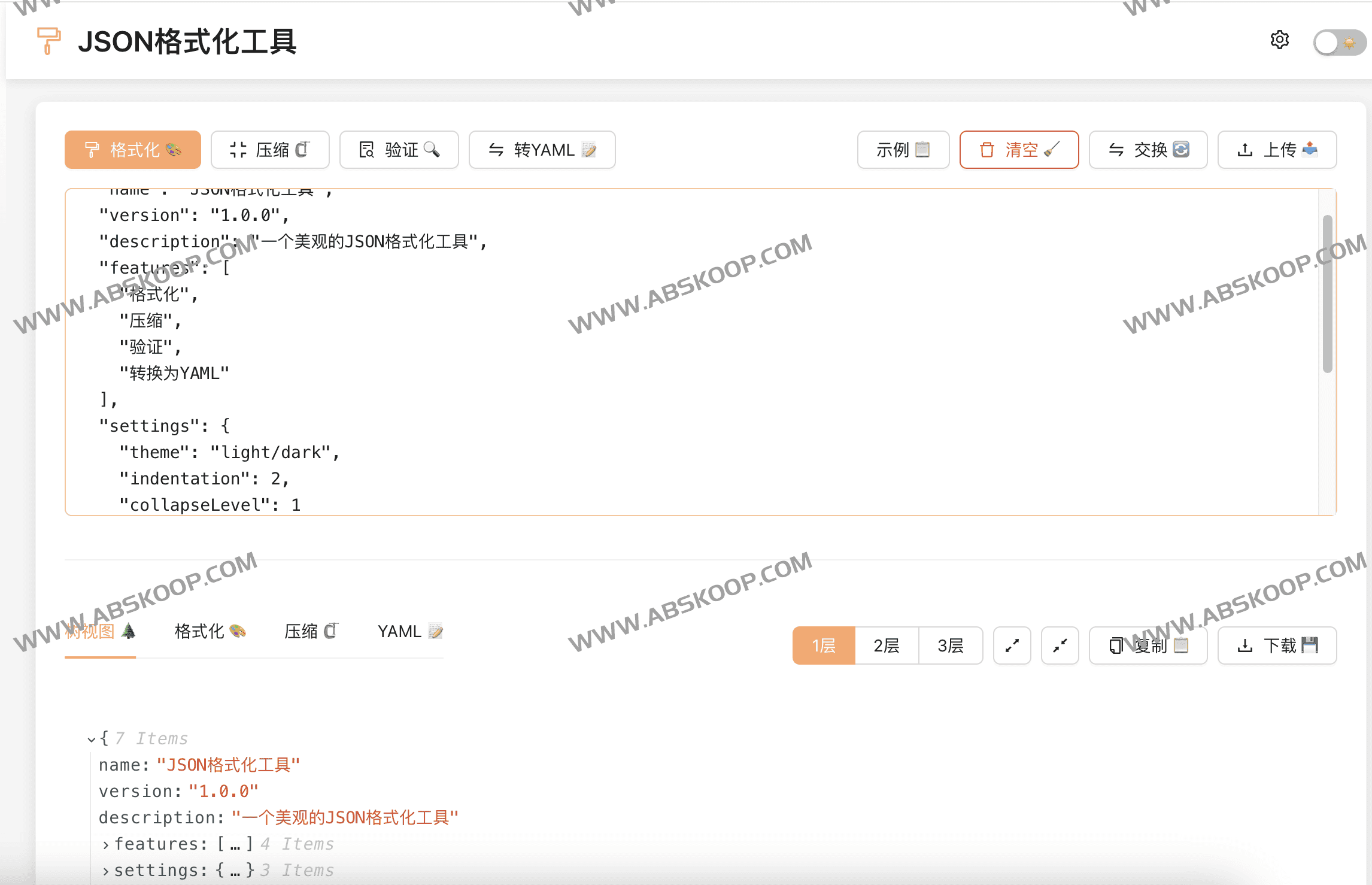Click the 交换 swap button
The image size is (1372, 885).
pyautogui.click(x=1148, y=150)
